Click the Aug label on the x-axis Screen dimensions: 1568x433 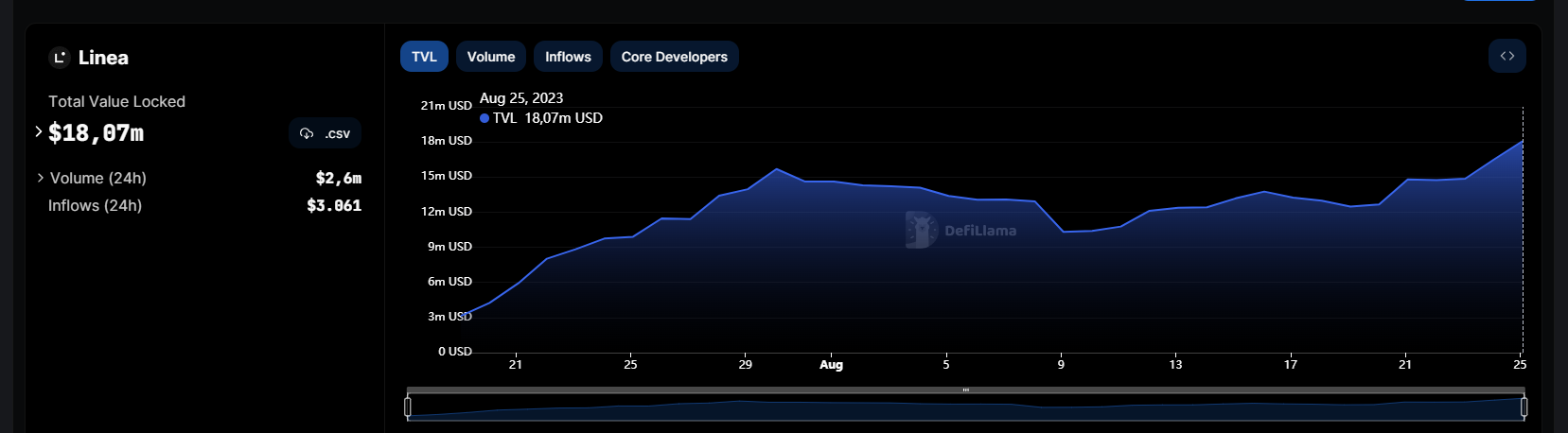(x=831, y=365)
